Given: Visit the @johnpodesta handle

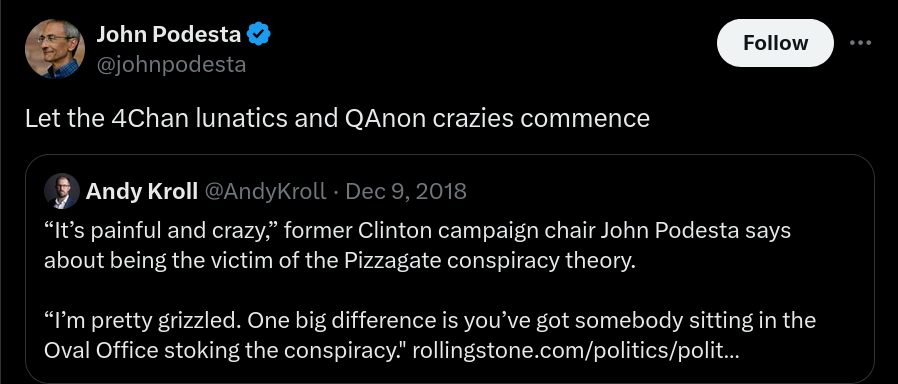Looking at the screenshot, I should pyautogui.click(x=171, y=65).
